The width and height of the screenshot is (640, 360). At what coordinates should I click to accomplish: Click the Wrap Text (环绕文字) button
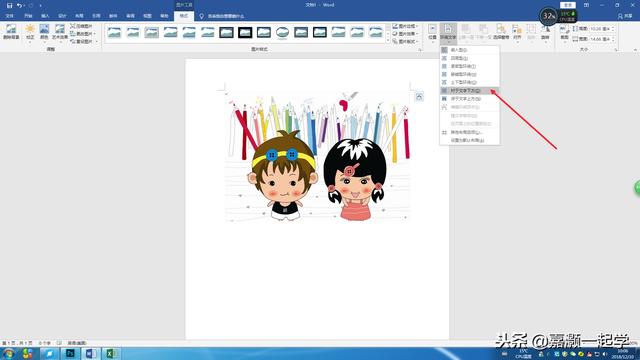point(448,33)
